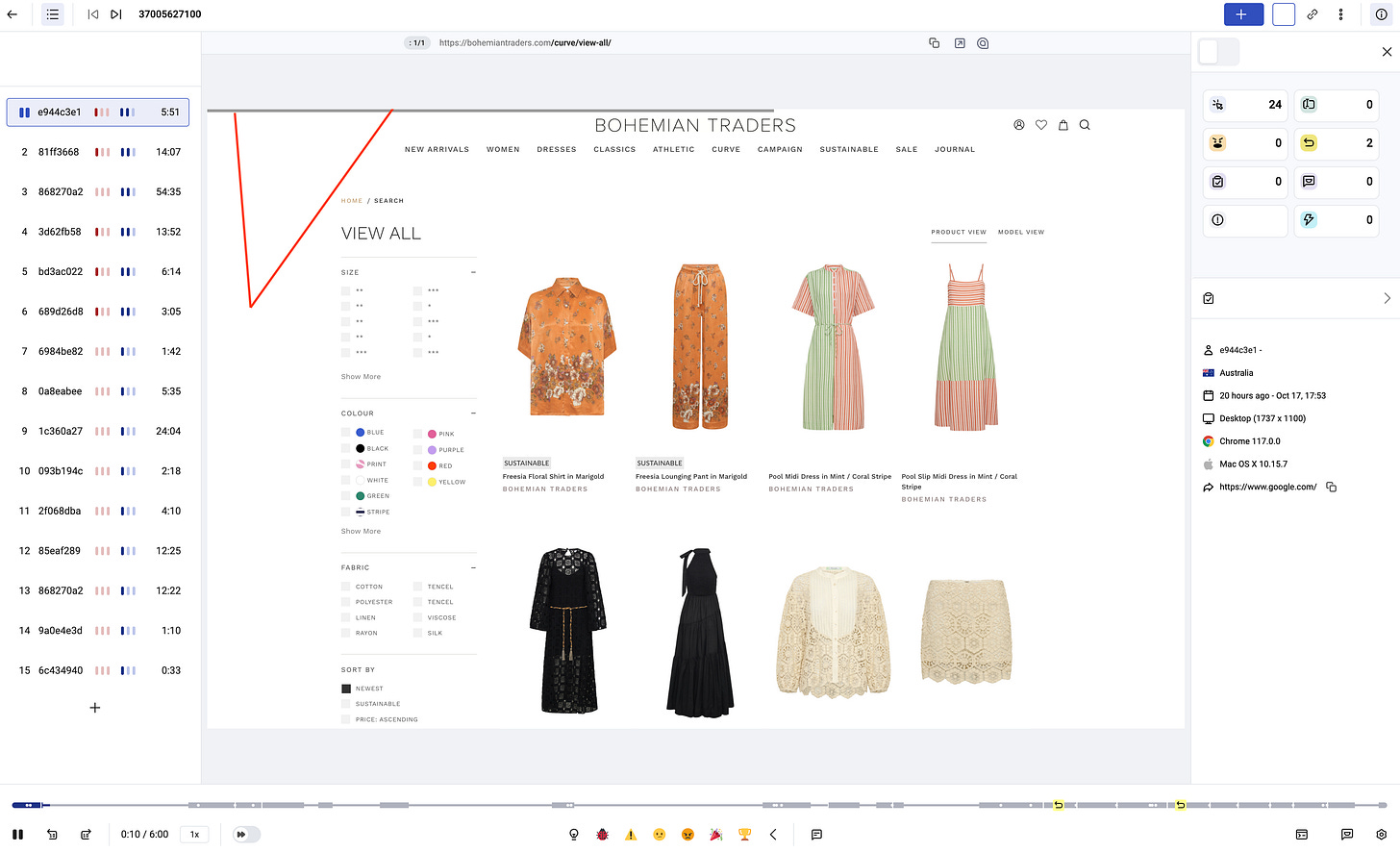Add a warning triangle tag

(631, 835)
